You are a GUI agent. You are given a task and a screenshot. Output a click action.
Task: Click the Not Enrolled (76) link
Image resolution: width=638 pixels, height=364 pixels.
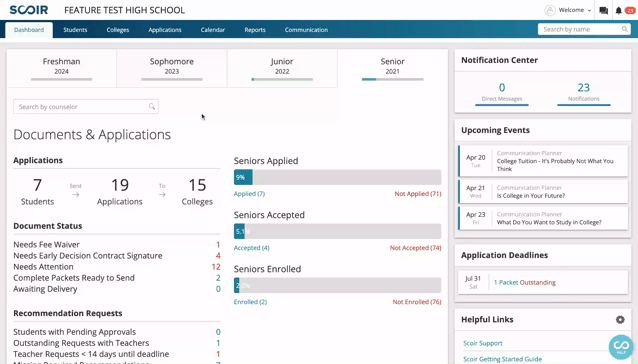417,302
